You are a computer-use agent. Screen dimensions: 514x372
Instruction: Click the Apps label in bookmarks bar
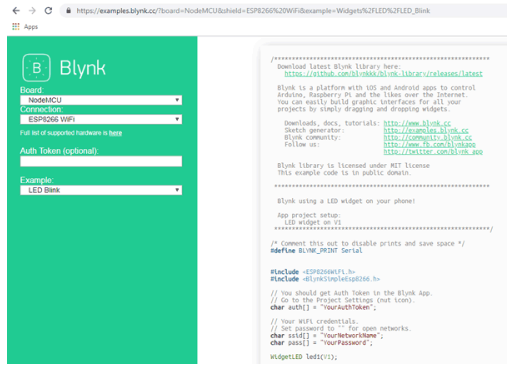coord(31,27)
